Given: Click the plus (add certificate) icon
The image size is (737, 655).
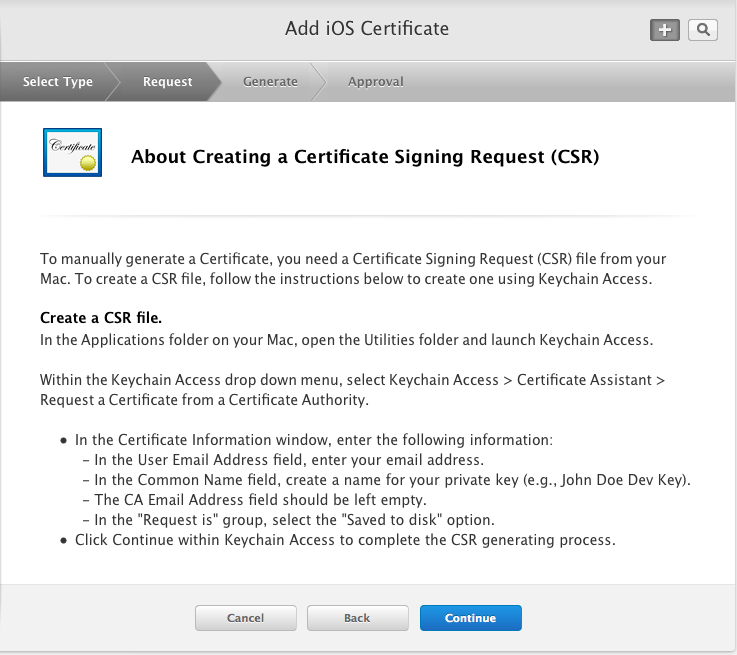Looking at the screenshot, I should point(665,30).
